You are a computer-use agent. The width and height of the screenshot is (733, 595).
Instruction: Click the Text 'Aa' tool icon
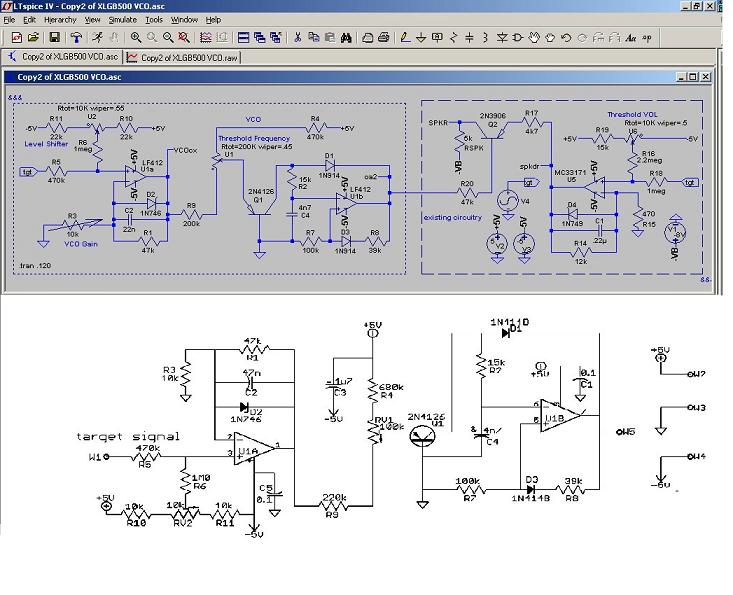click(x=630, y=37)
